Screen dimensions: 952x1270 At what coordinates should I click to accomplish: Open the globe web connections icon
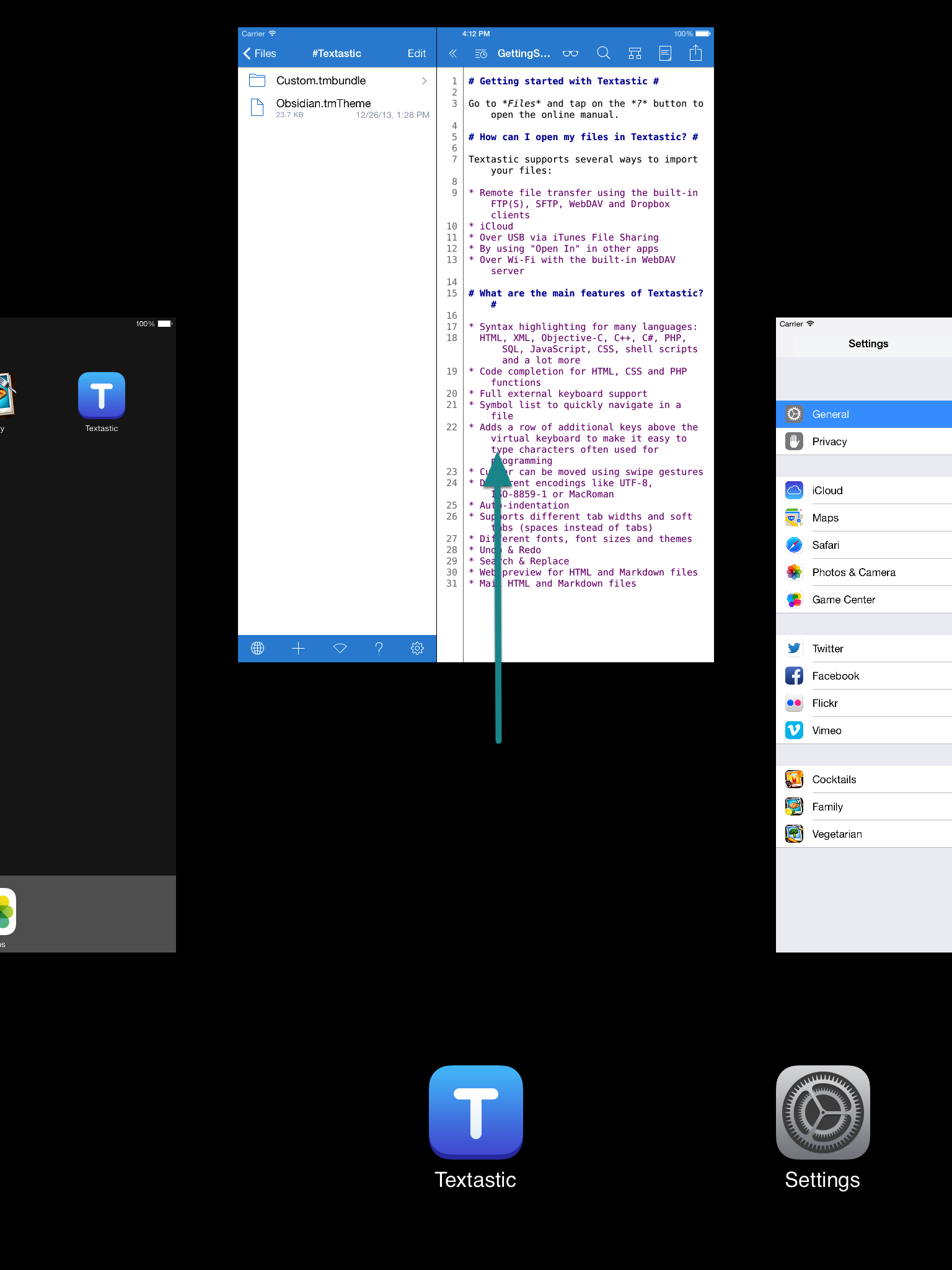[x=258, y=648]
